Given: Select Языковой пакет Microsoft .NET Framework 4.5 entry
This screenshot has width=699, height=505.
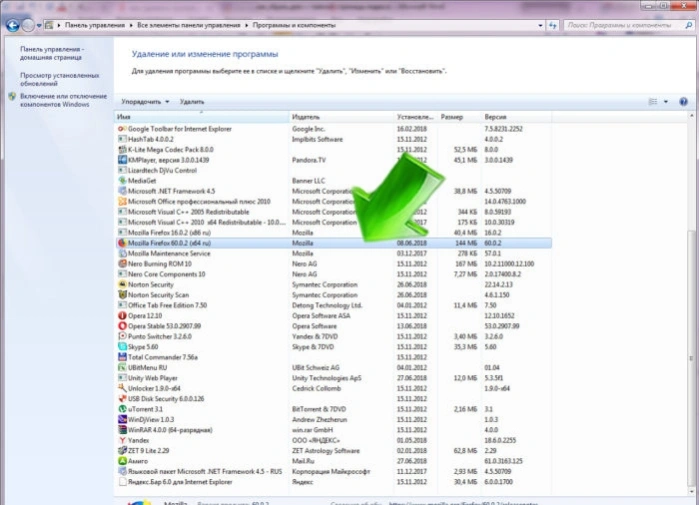Looking at the screenshot, I should click(333, 471).
